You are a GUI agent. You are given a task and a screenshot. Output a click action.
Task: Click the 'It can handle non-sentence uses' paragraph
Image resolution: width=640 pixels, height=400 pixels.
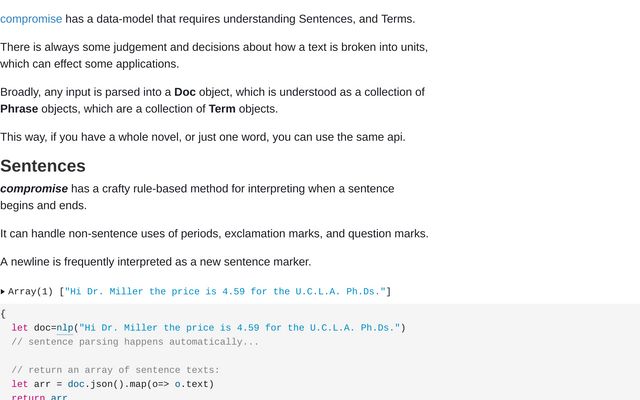point(214,233)
